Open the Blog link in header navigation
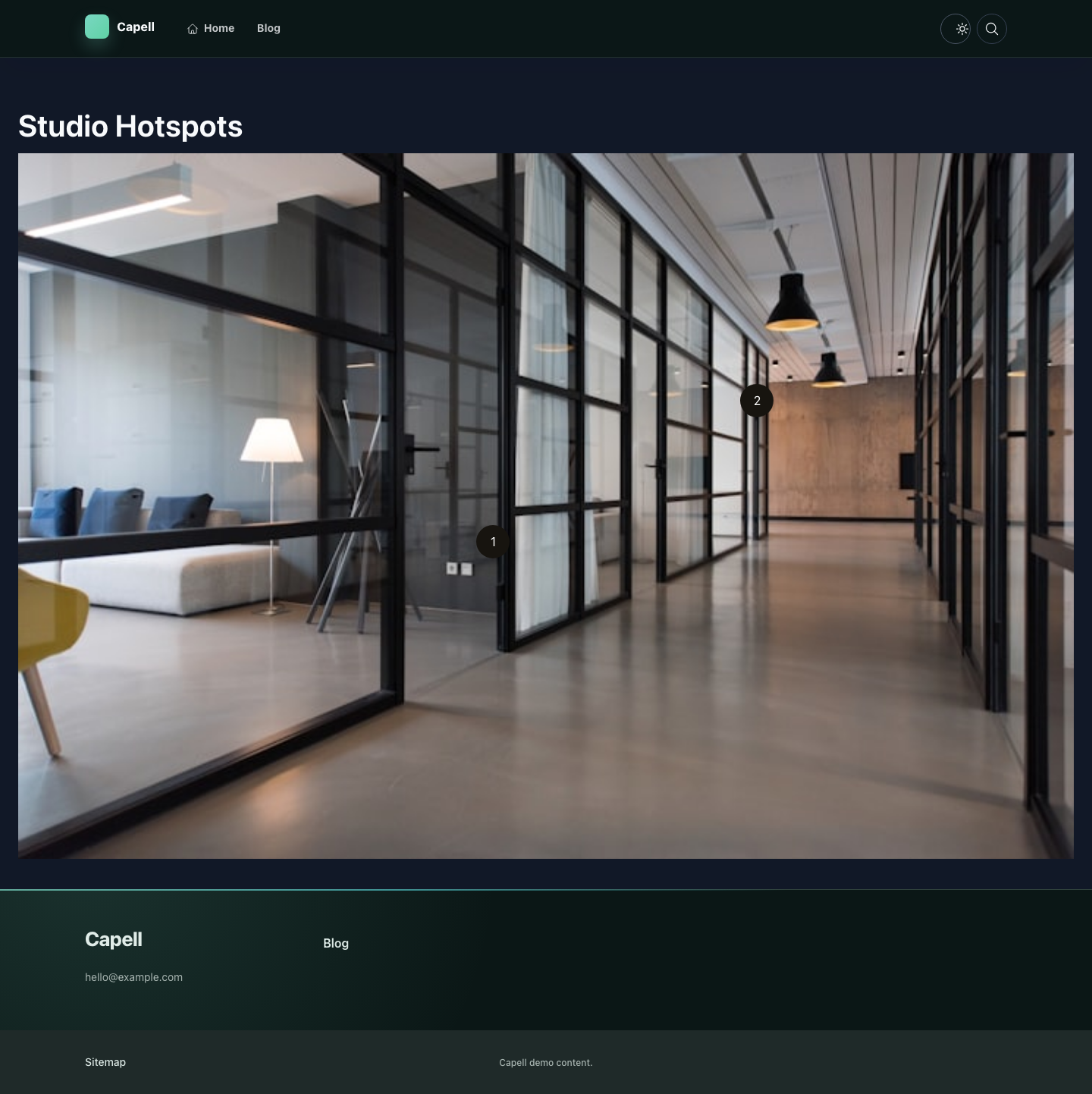The image size is (1092, 1094). click(268, 28)
